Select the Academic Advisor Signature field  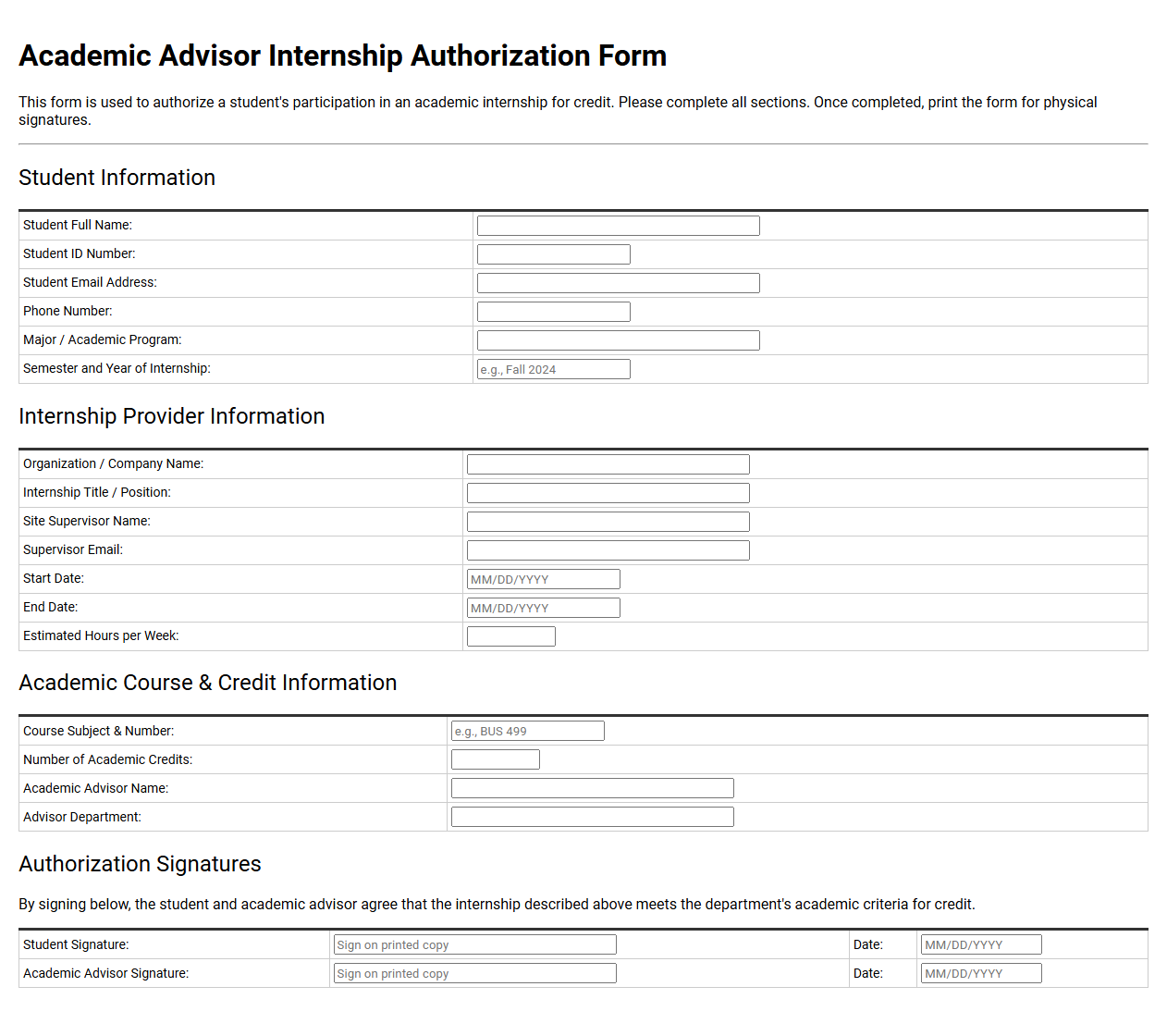475,973
